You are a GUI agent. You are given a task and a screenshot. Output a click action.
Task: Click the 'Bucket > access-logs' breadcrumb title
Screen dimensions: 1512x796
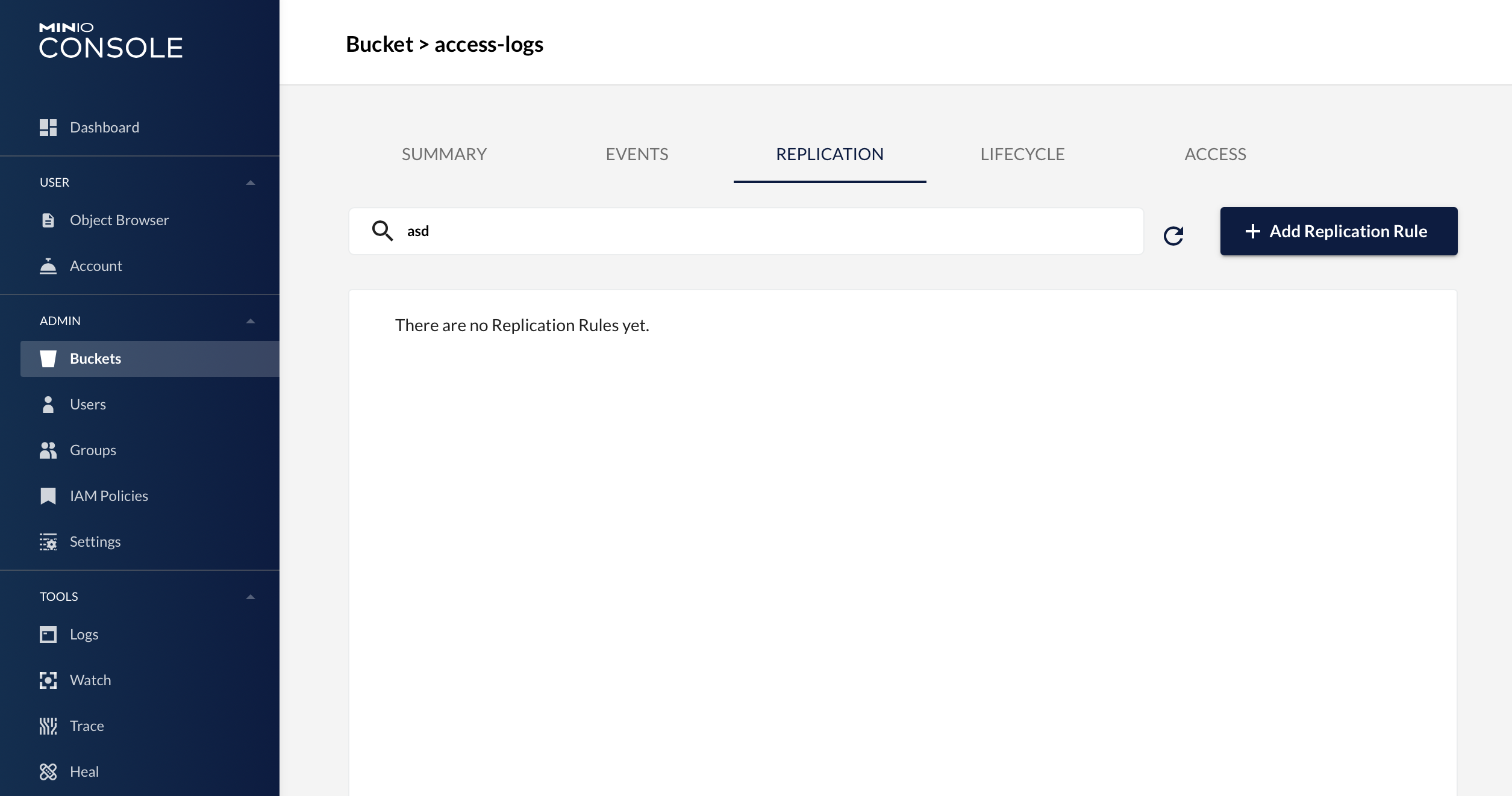pyautogui.click(x=445, y=45)
